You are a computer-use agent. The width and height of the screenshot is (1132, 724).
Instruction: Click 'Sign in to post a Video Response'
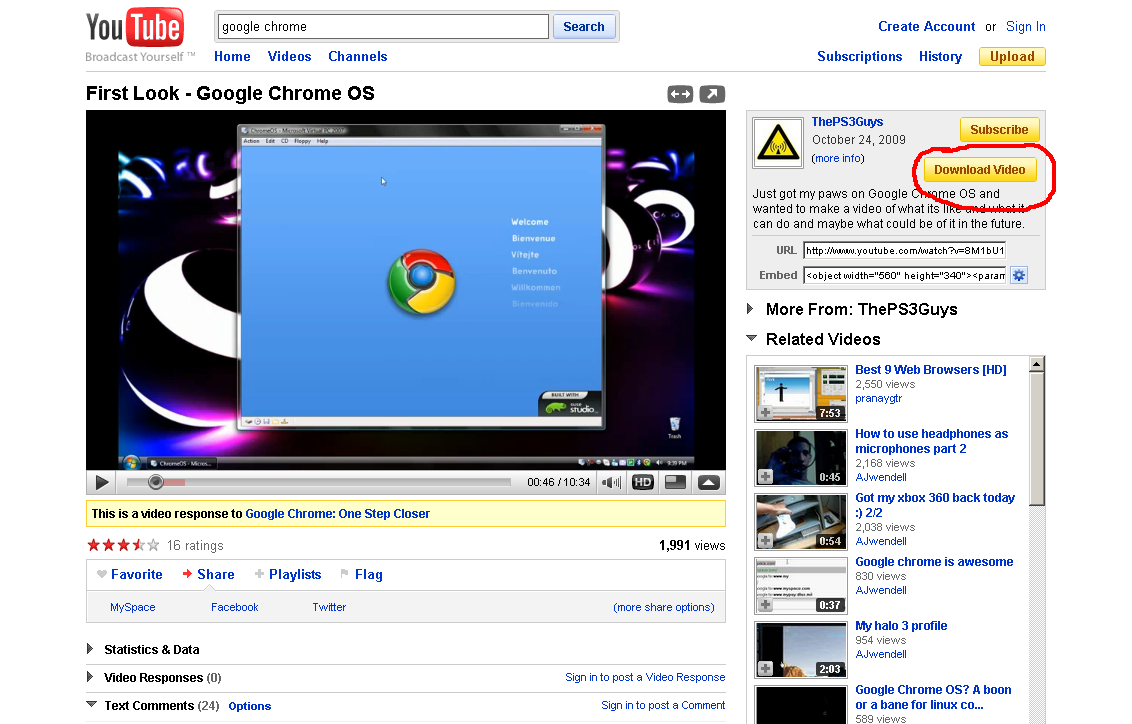coord(645,677)
